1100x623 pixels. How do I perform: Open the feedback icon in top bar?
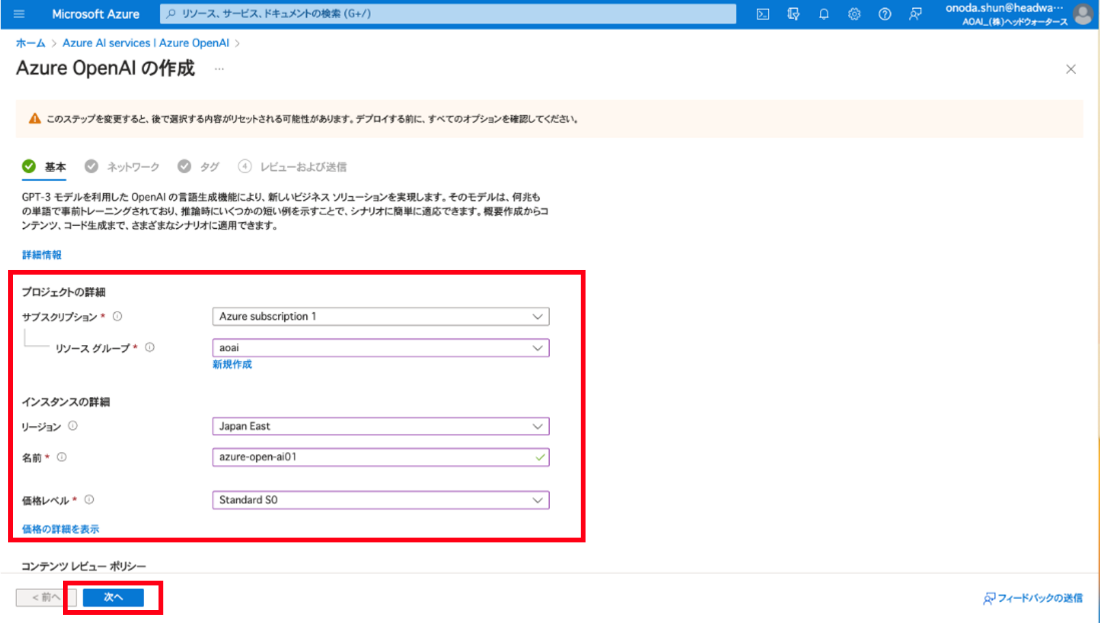(x=915, y=14)
